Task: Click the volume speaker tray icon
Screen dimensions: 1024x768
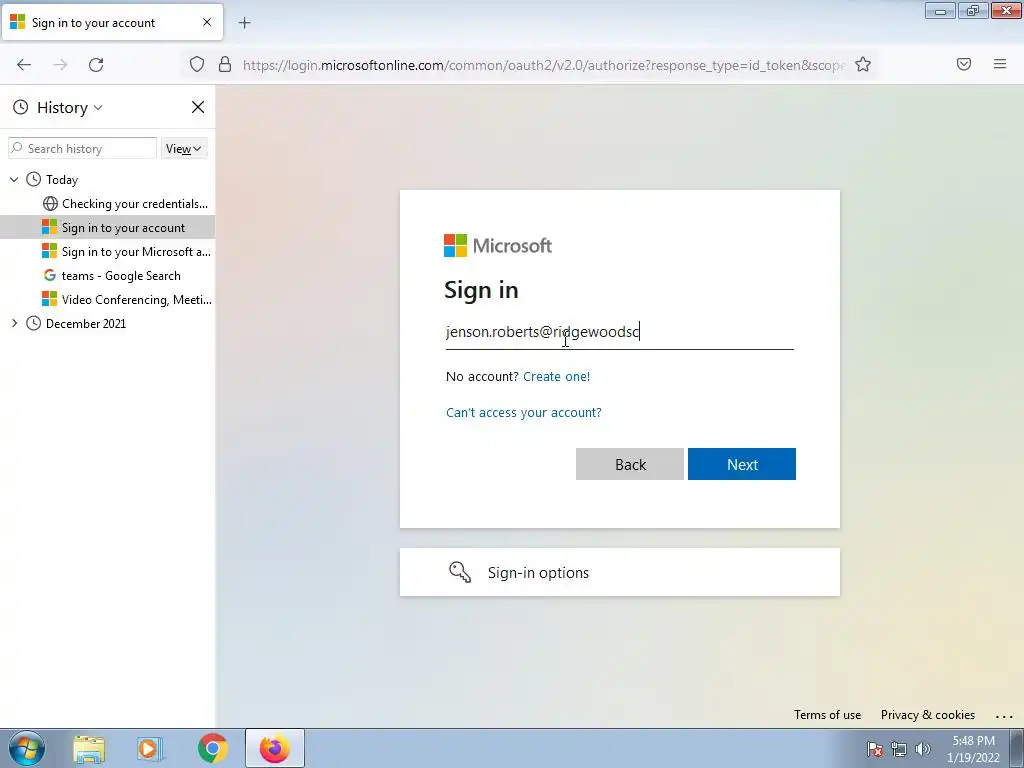Action: tap(922, 749)
